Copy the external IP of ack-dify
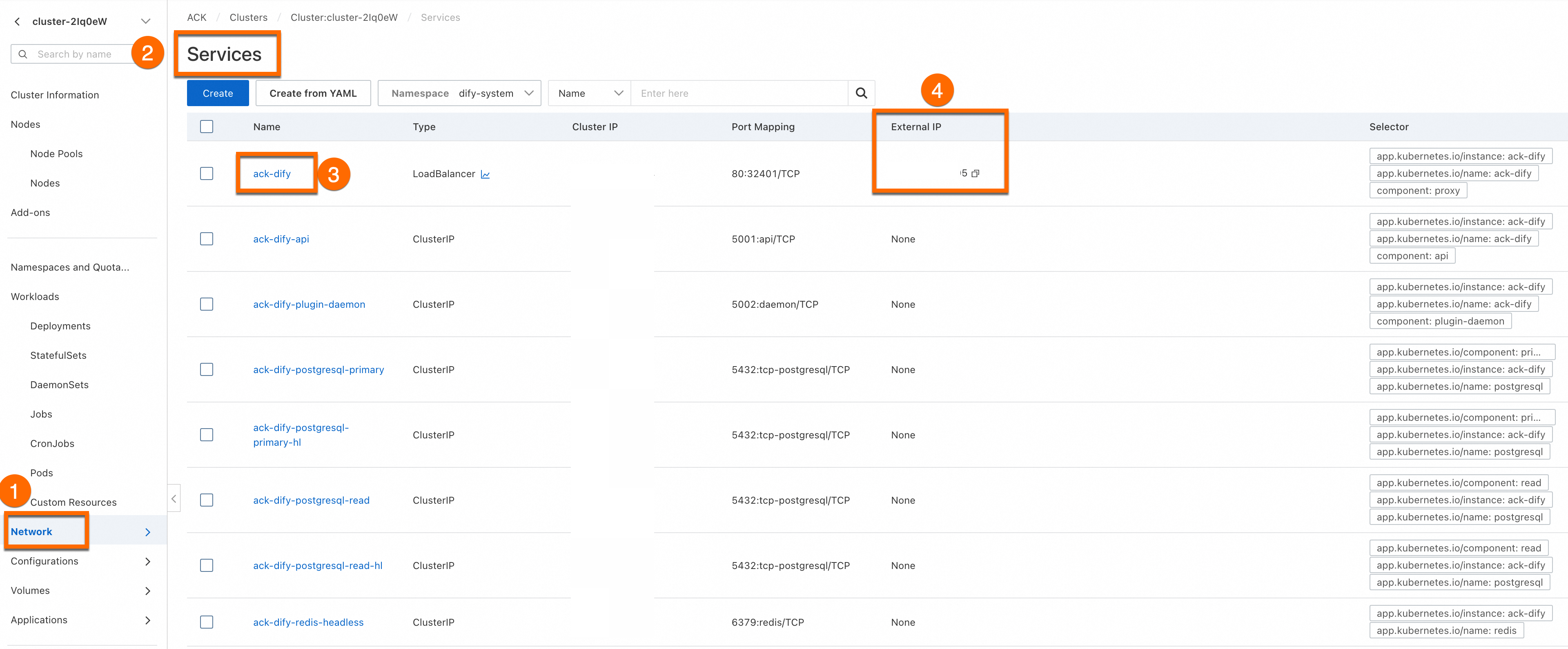Image resolution: width=1568 pixels, height=649 pixels. point(975,173)
